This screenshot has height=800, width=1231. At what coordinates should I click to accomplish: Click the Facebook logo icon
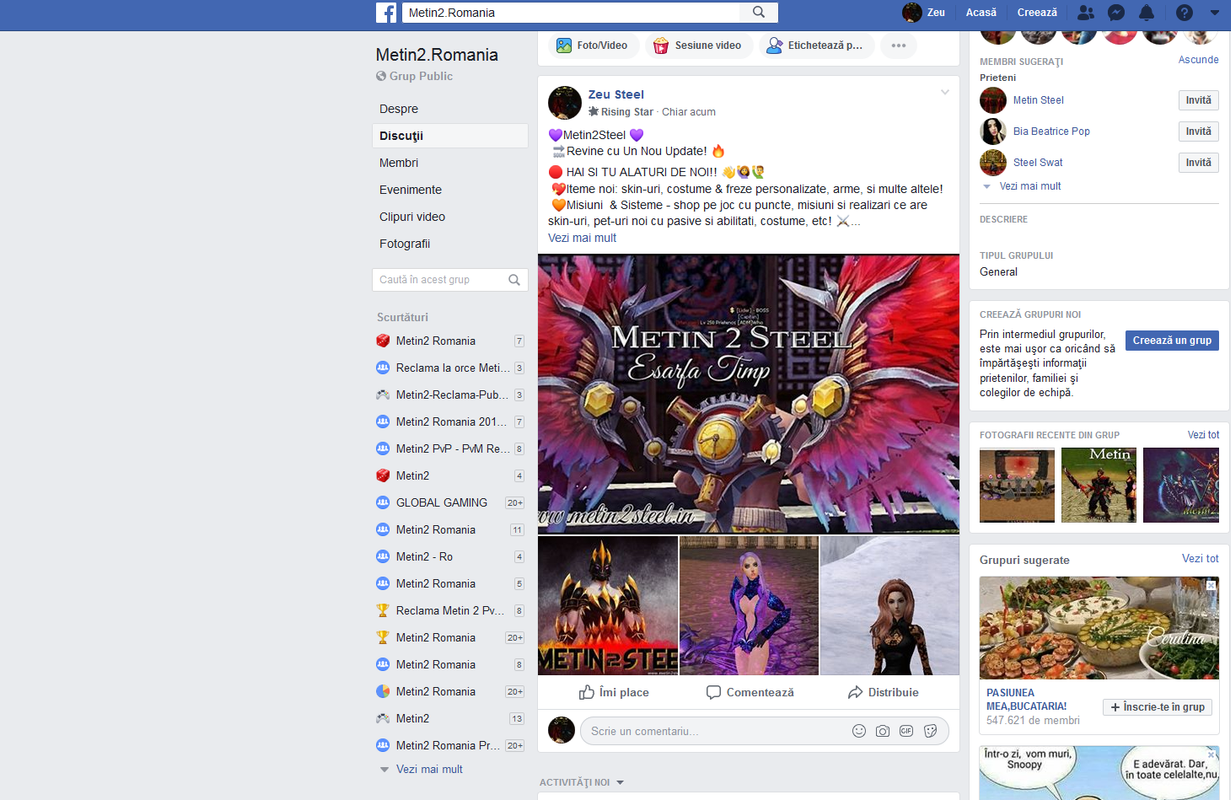386,13
